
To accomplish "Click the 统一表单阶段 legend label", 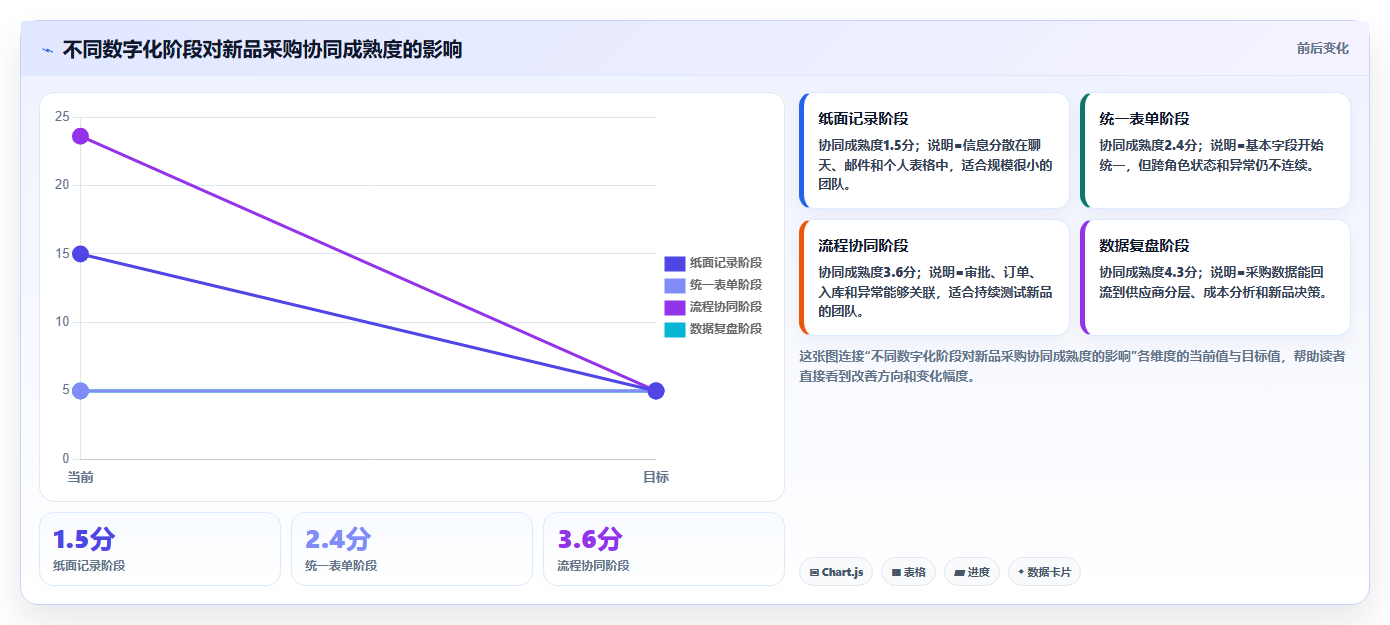I will (726, 285).
